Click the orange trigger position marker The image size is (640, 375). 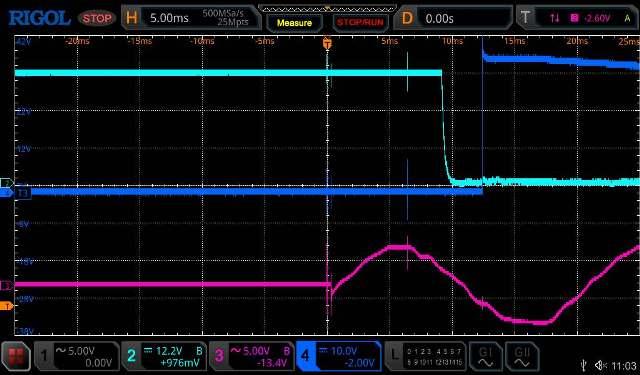point(327,43)
